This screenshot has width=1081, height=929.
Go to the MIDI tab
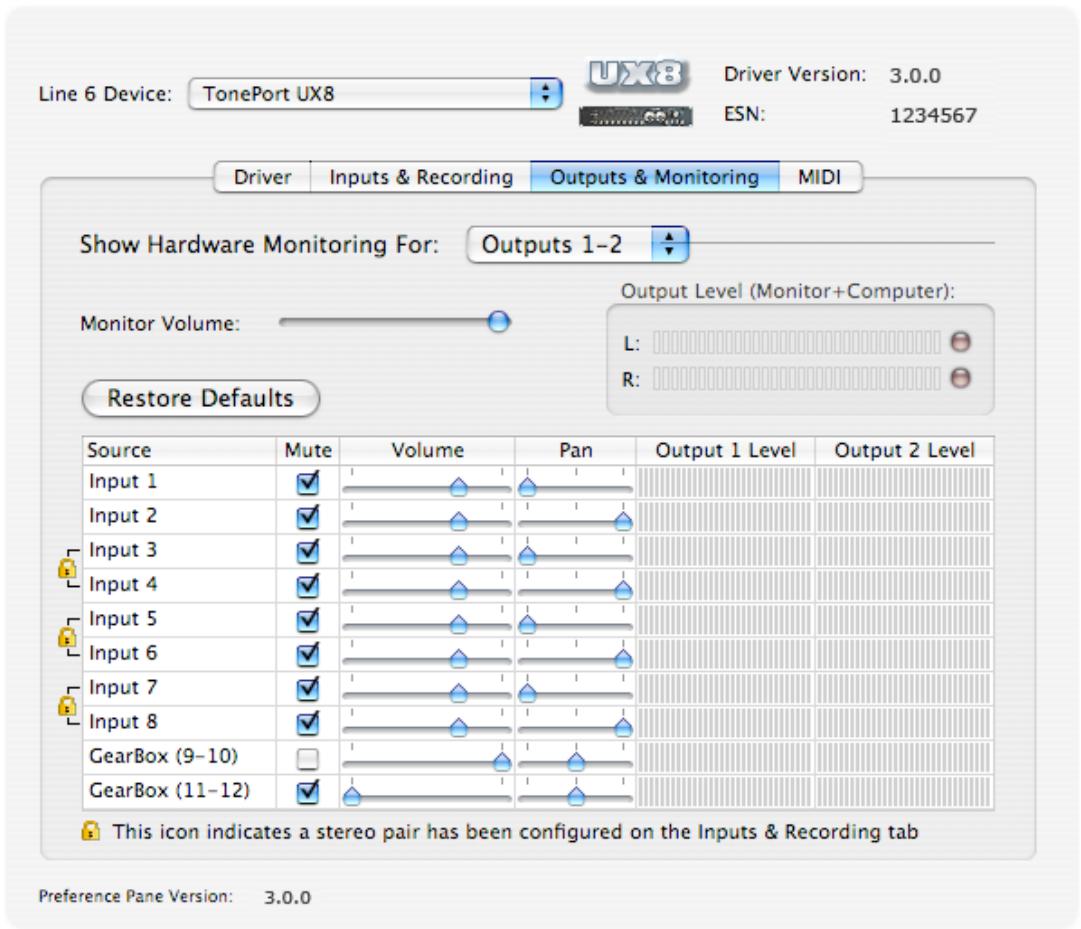pyautogui.click(x=820, y=177)
